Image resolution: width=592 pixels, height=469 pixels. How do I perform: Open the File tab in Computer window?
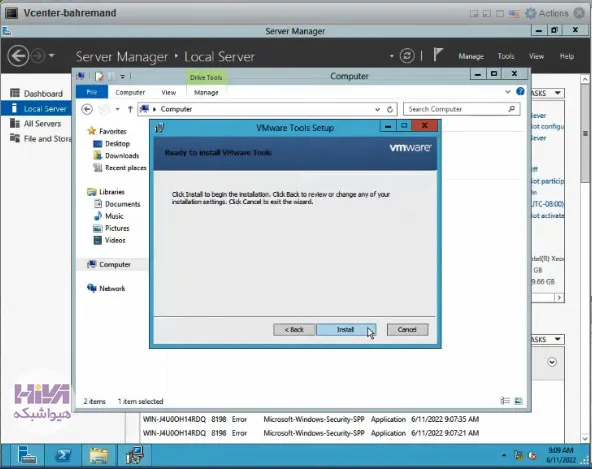point(92,92)
